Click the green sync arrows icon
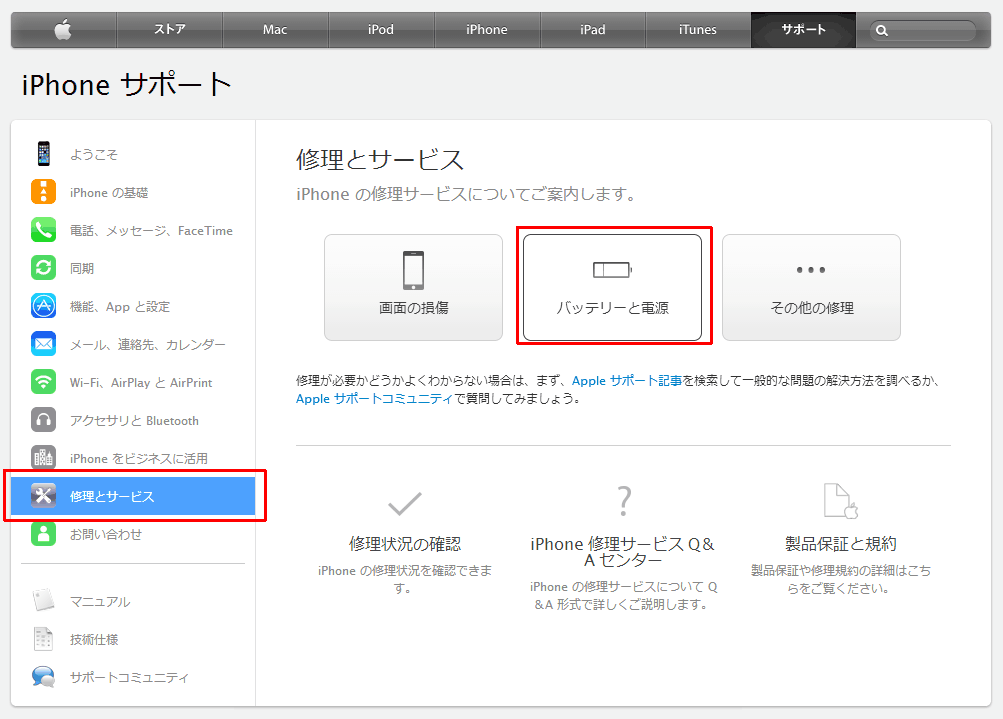This screenshot has width=1003, height=719. point(43,267)
